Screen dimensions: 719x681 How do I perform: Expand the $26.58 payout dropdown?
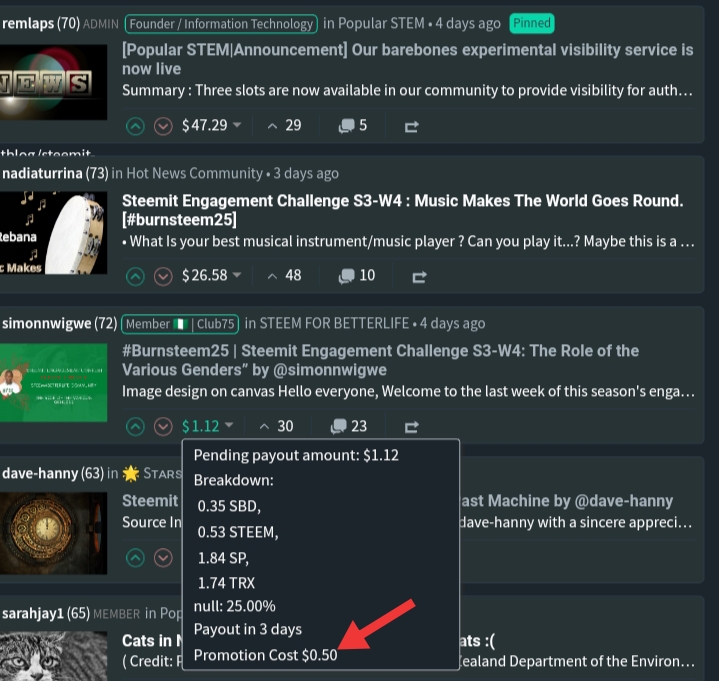click(211, 275)
